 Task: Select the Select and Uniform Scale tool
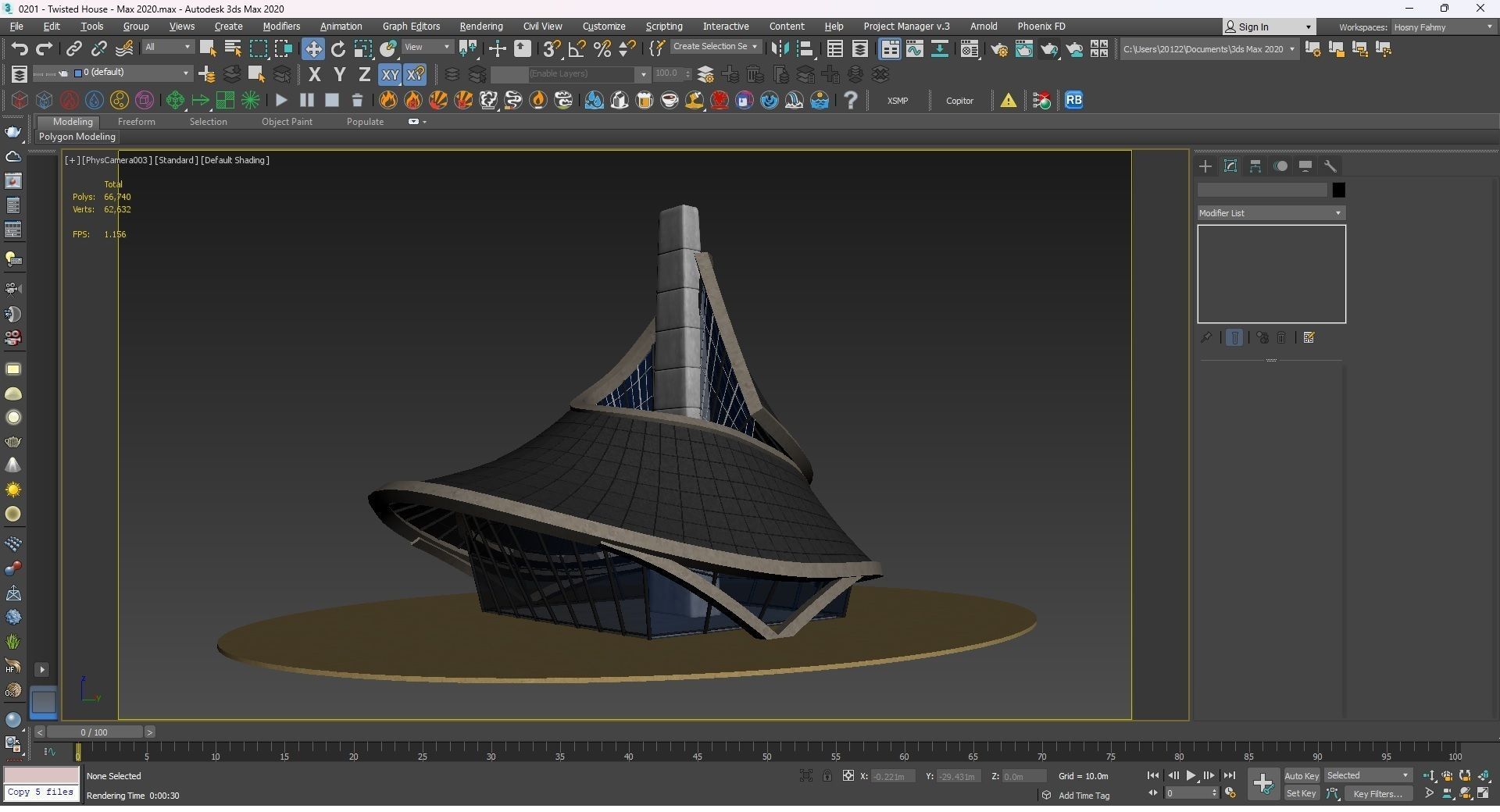pyautogui.click(x=363, y=48)
